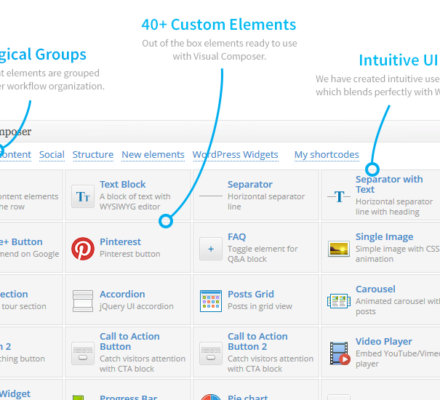
Task: Select the Single Image picture icon
Action: point(339,249)
